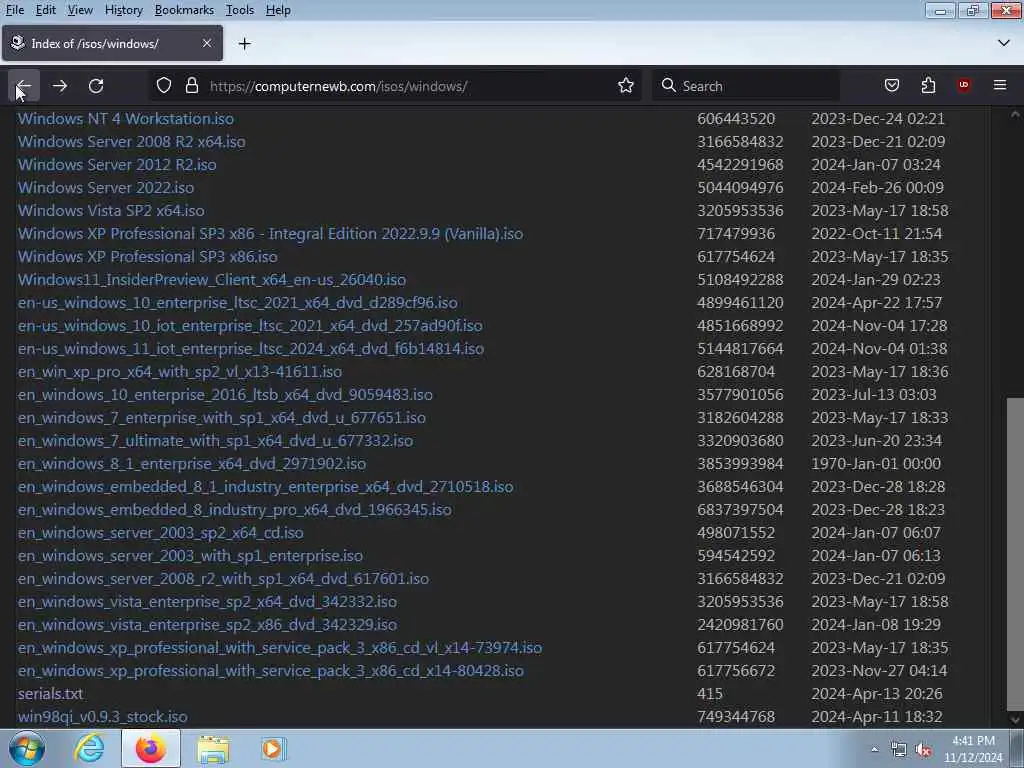Open Windows11_InsiderPreview_Client_x64 iso link
The width and height of the screenshot is (1024, 768).
(212, 280)
